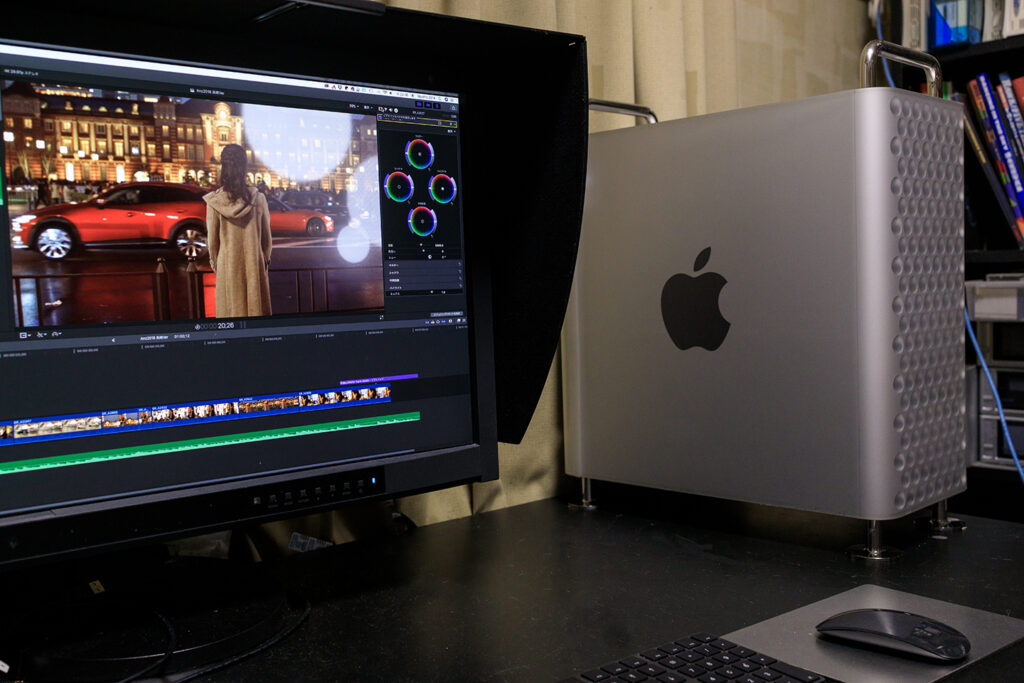Screen dimensions: 1024x683
Task: Click the timeline history back arrow
Action: [x=113, y=340]
